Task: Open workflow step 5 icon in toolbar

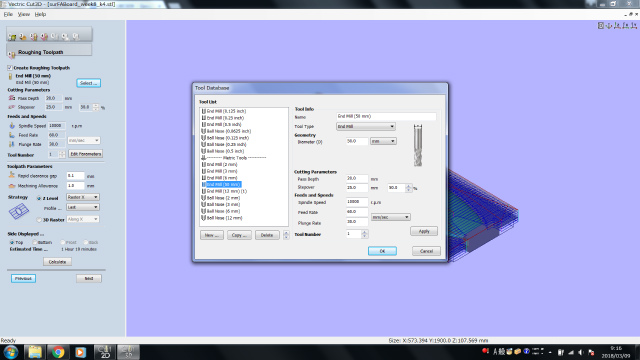Action: [x=54, y=37]
